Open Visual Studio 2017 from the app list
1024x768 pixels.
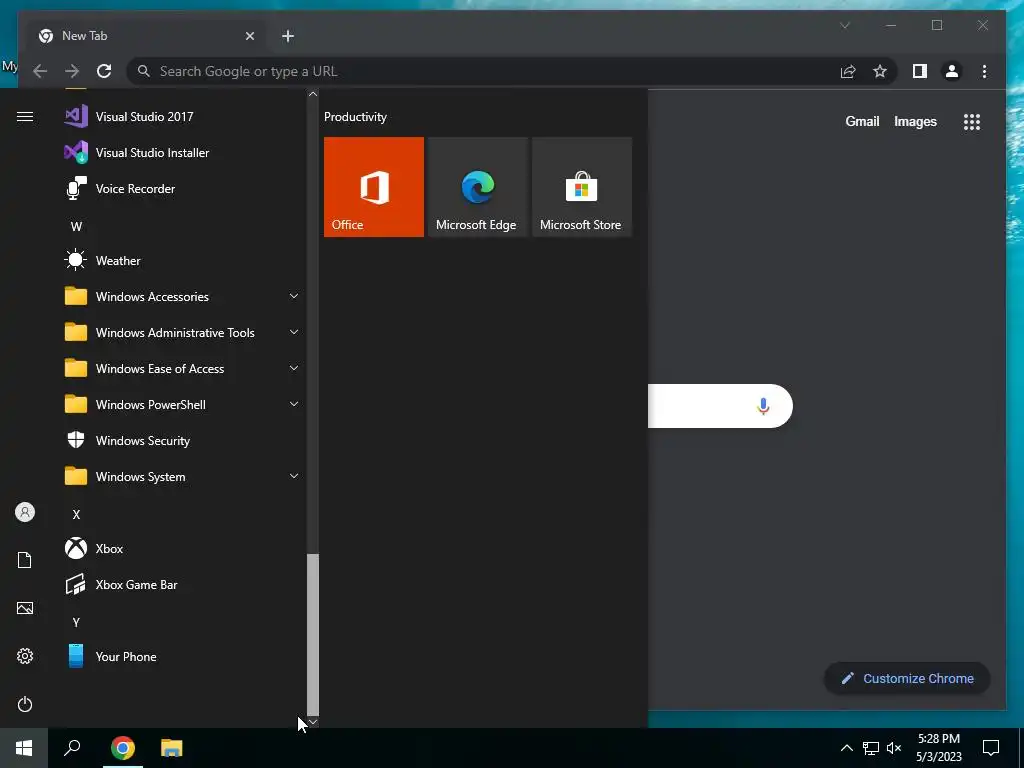(182, 117)
